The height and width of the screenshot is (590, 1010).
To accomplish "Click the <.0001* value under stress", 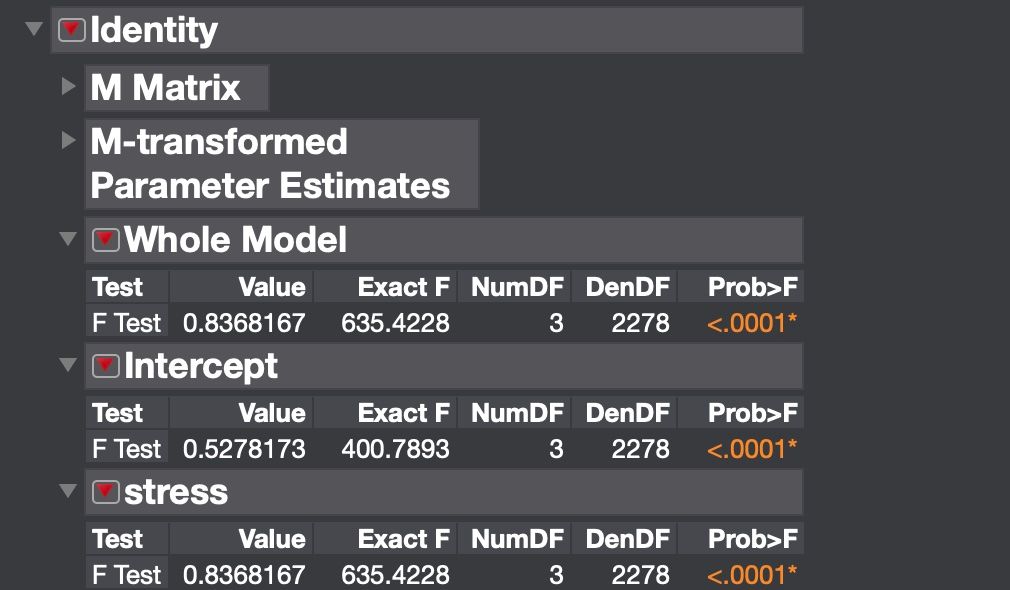I will [x=750, y=575].
